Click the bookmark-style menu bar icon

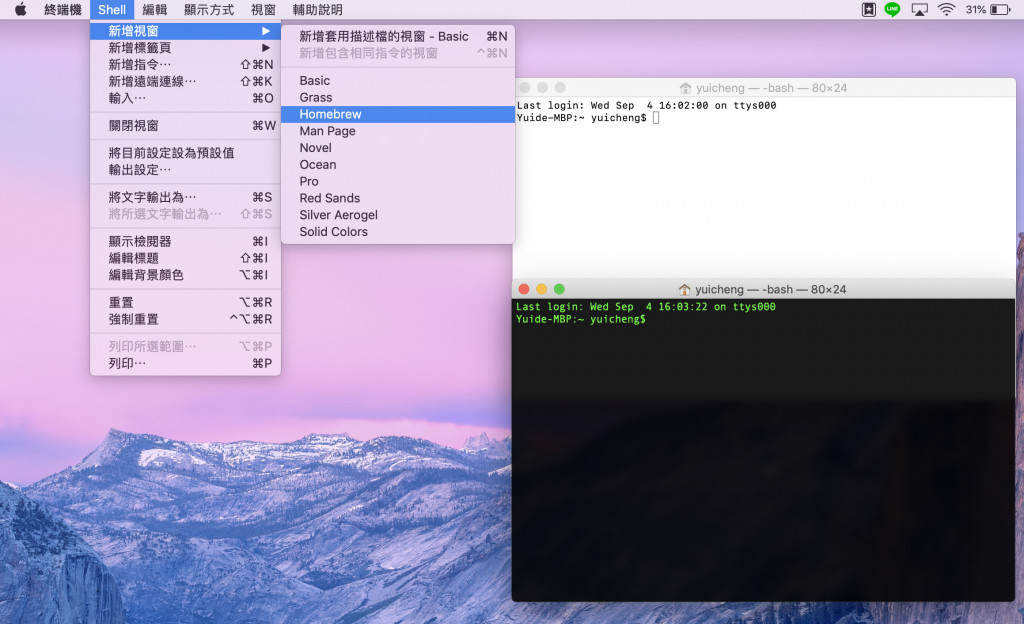[x=869, y=9]
